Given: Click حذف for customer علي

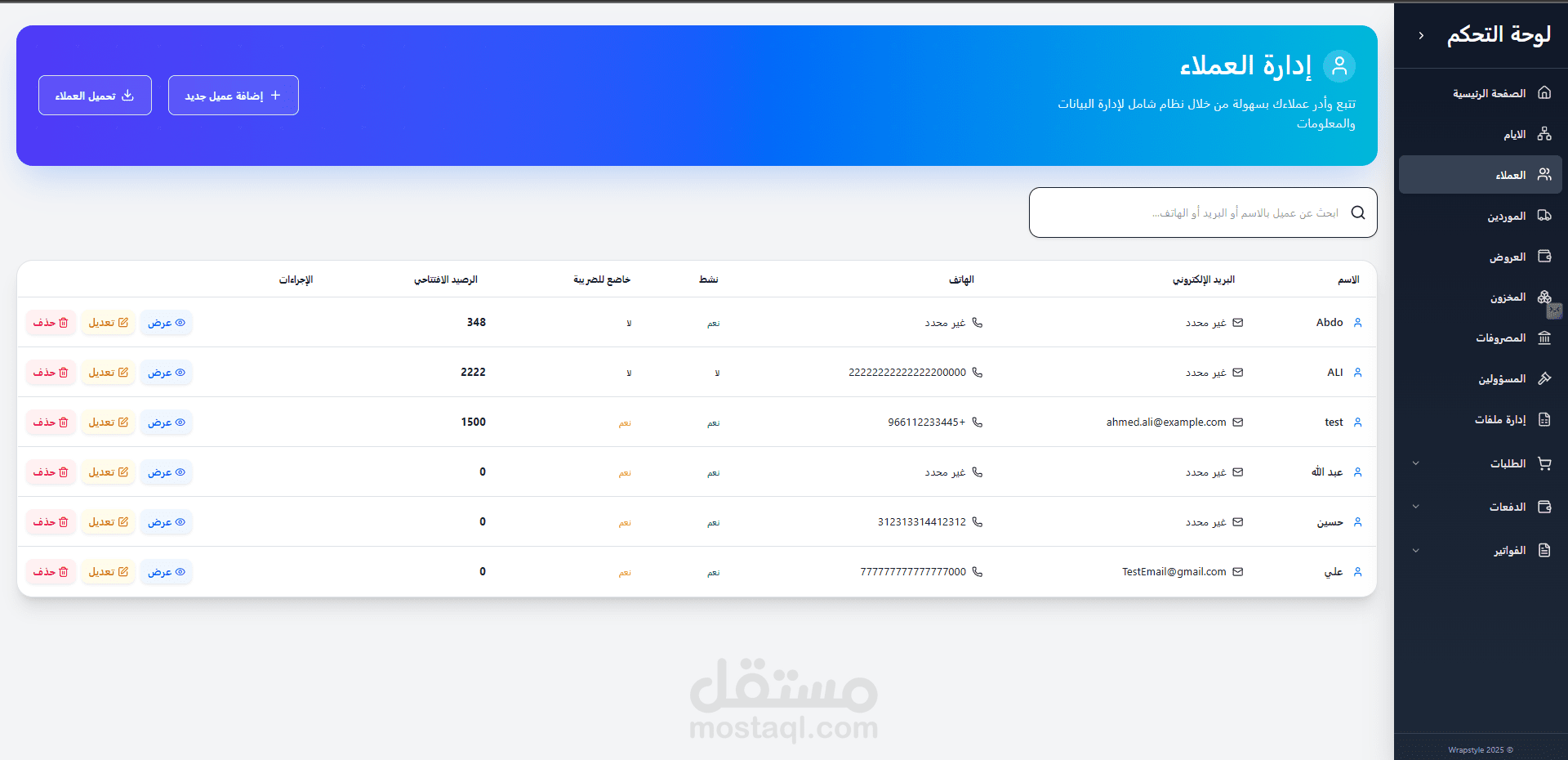Looking at the screenshot, I should point(51,572).
